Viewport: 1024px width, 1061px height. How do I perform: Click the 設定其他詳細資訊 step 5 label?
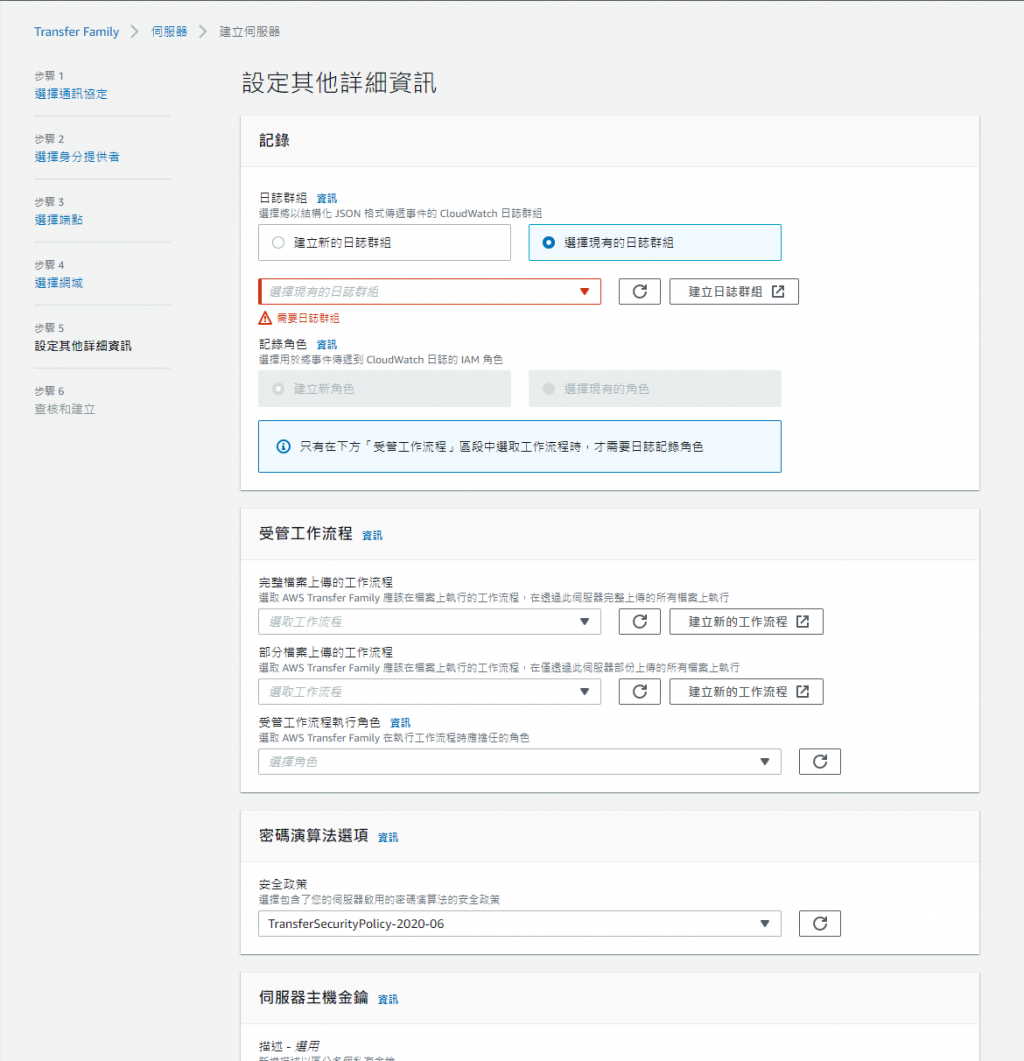pos(83,346)
